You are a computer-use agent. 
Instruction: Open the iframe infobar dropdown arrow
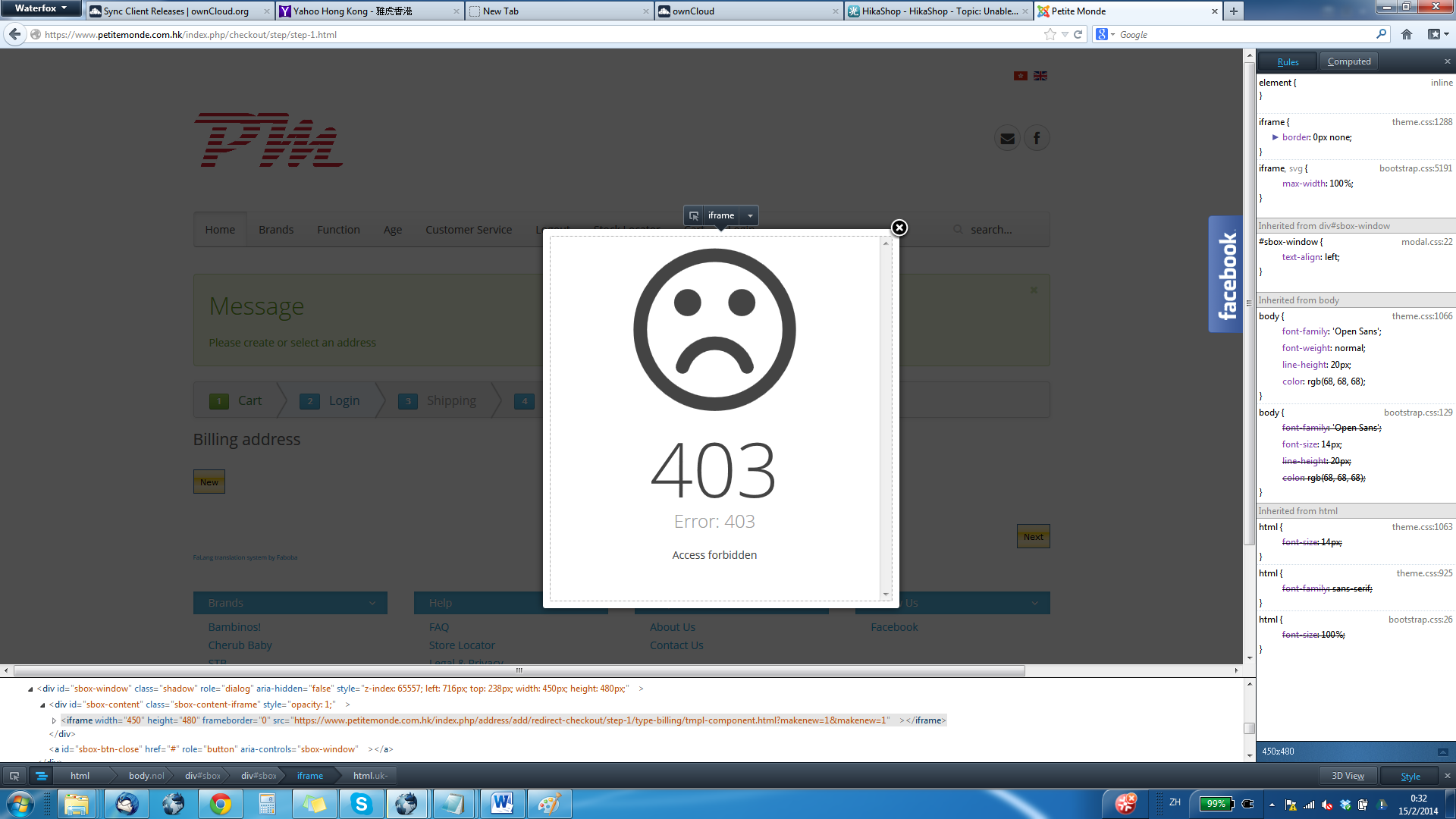point(750,215)
